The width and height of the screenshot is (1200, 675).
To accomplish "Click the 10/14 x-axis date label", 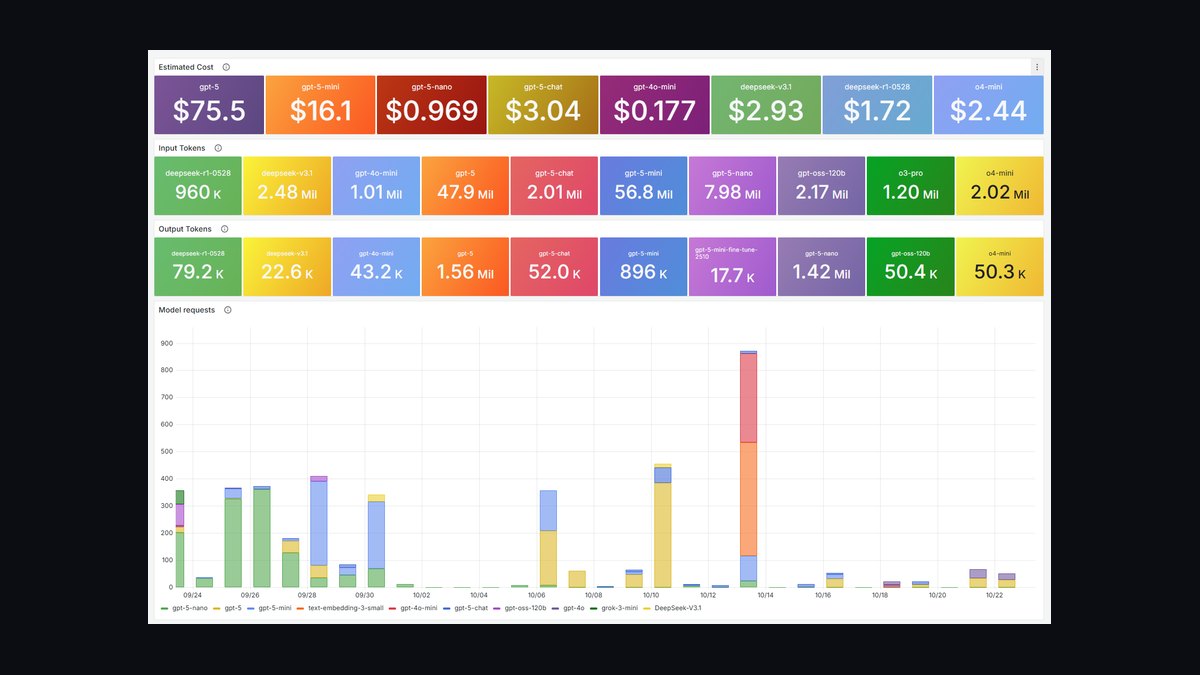I will pos(766,595).
